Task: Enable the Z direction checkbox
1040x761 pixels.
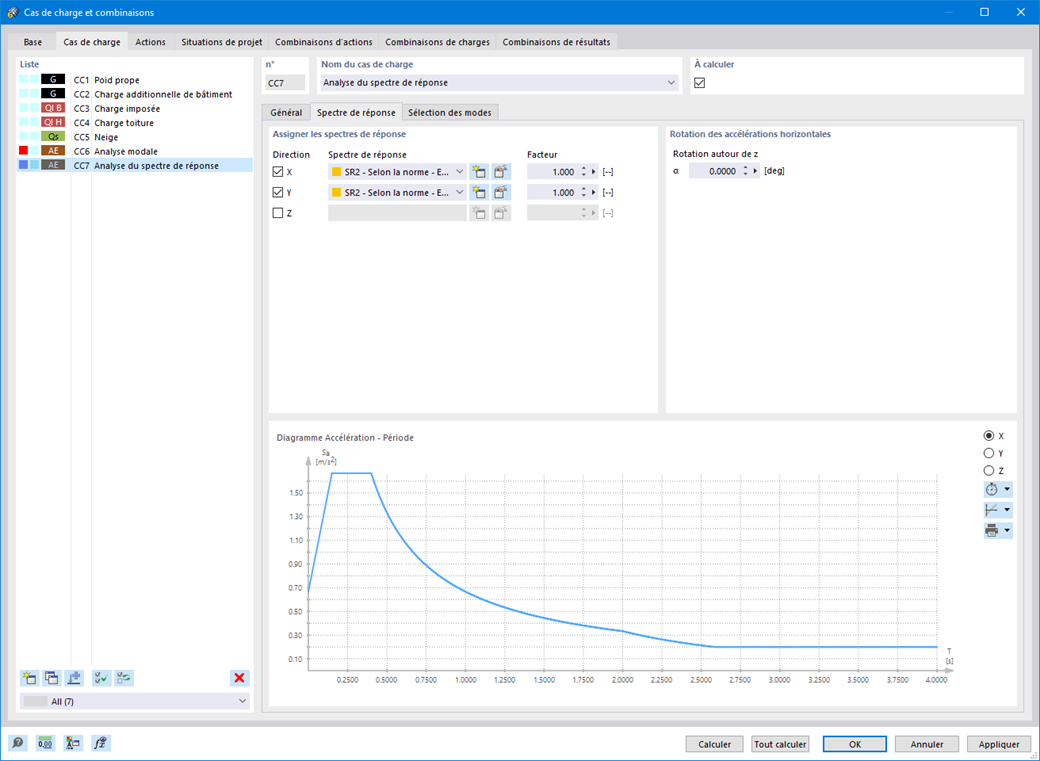Action: (278, 213)
